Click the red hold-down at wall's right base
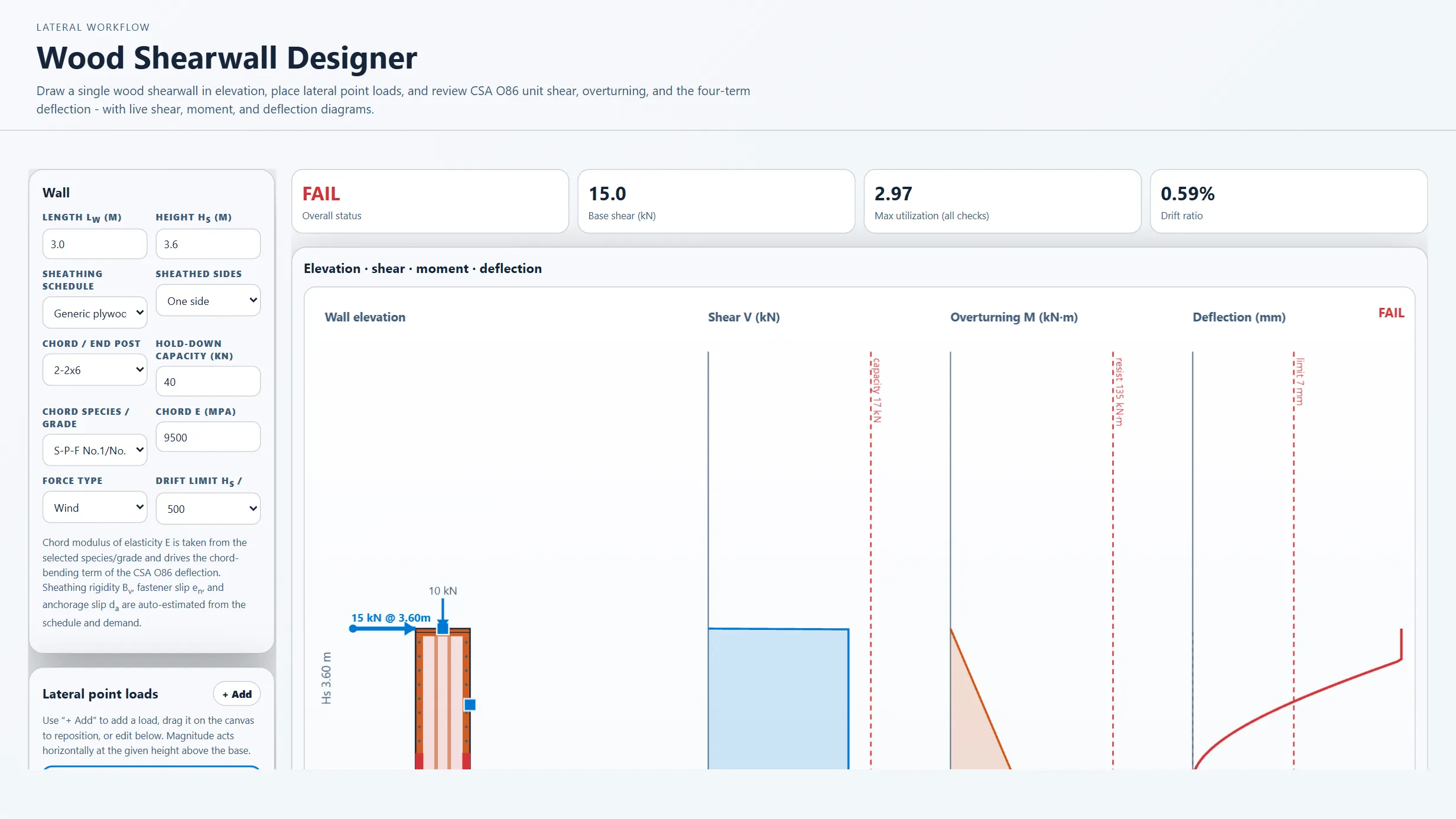This screenshot has width=1456, height=819. coord(466,761)
